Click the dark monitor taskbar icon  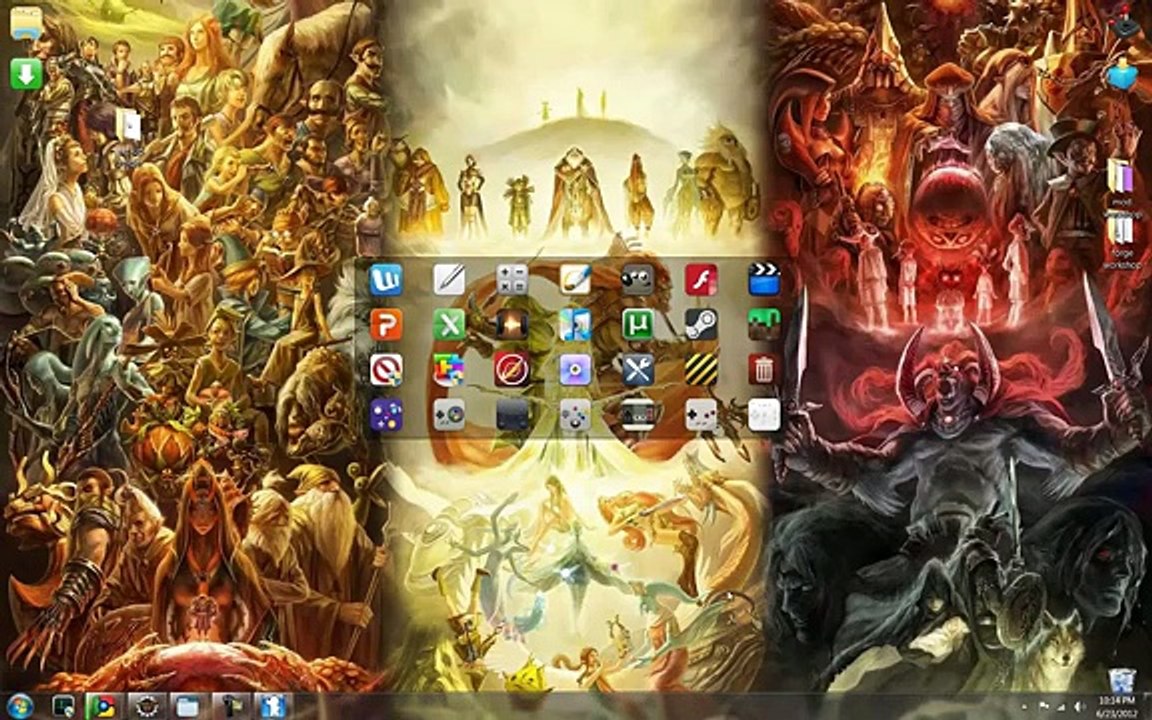coord(63,707)
